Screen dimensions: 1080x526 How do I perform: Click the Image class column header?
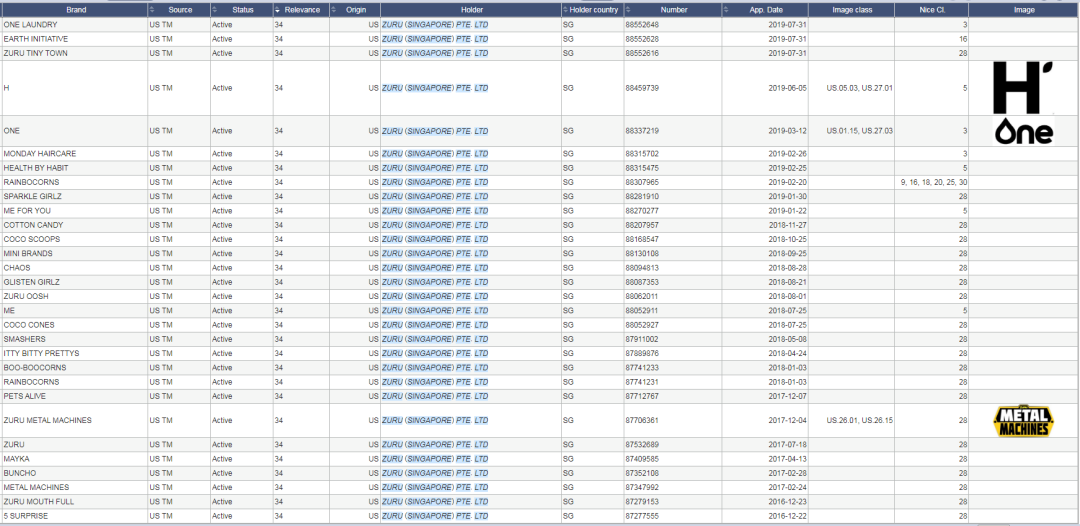coord(852,10)
